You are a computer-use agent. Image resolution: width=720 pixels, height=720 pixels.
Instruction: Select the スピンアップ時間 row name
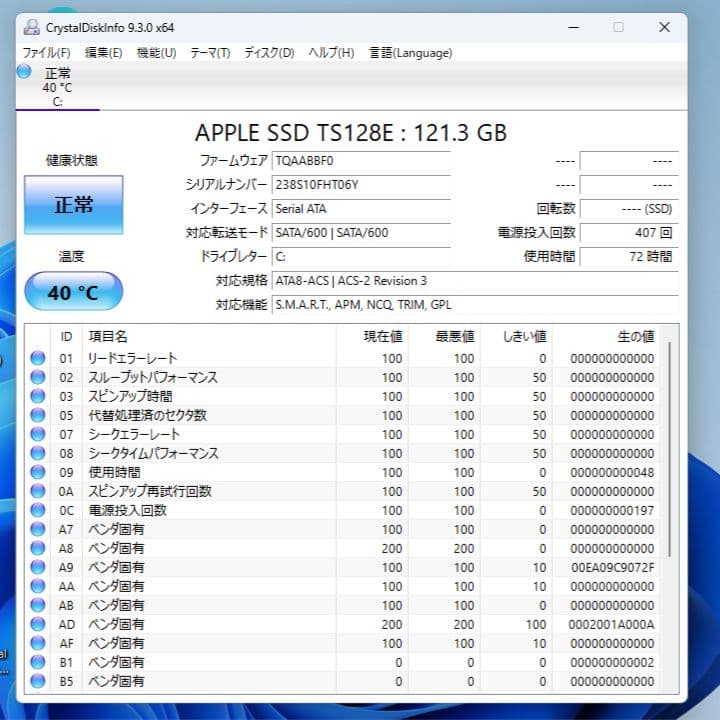[130, 396]
